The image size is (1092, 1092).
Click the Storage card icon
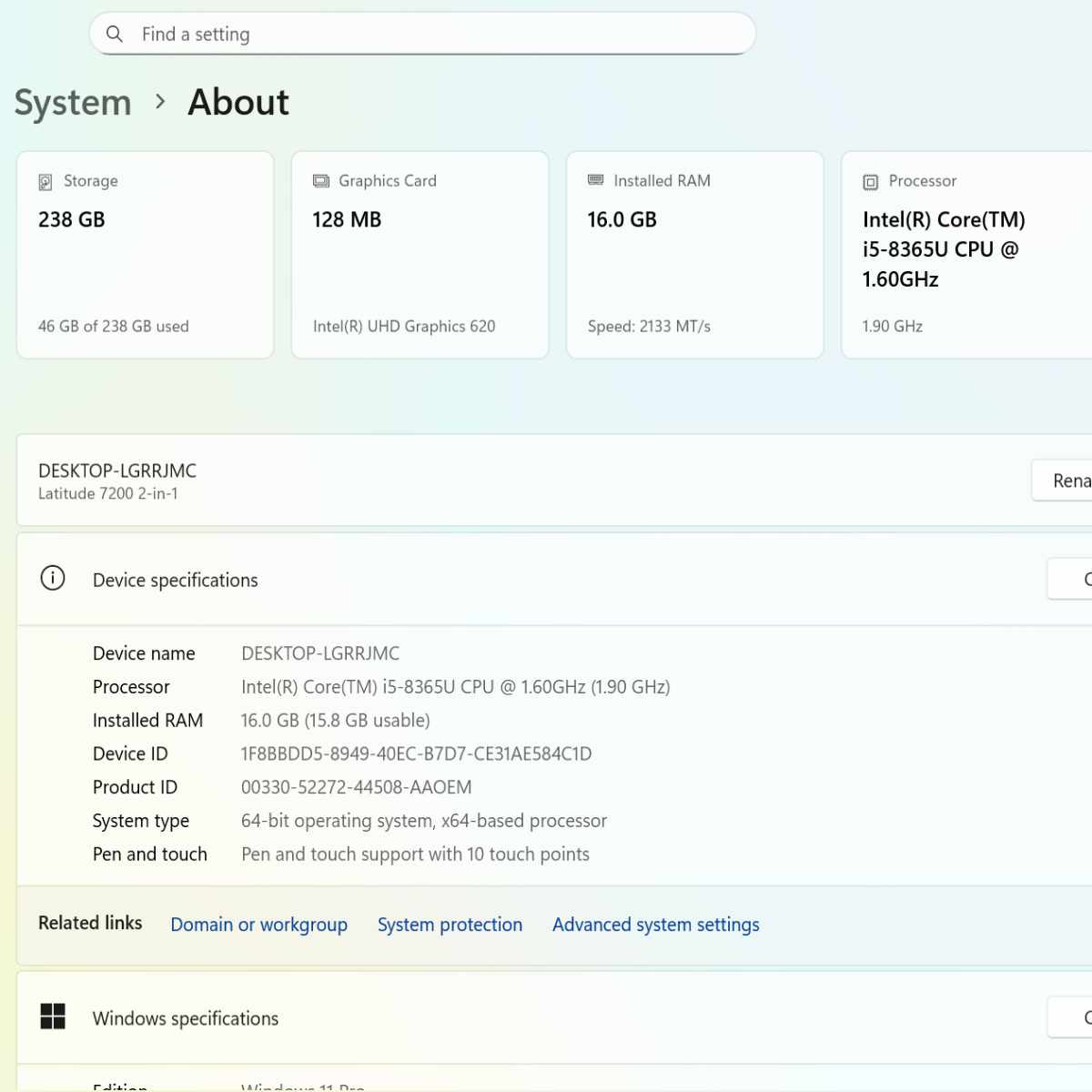tap(45, 182)
